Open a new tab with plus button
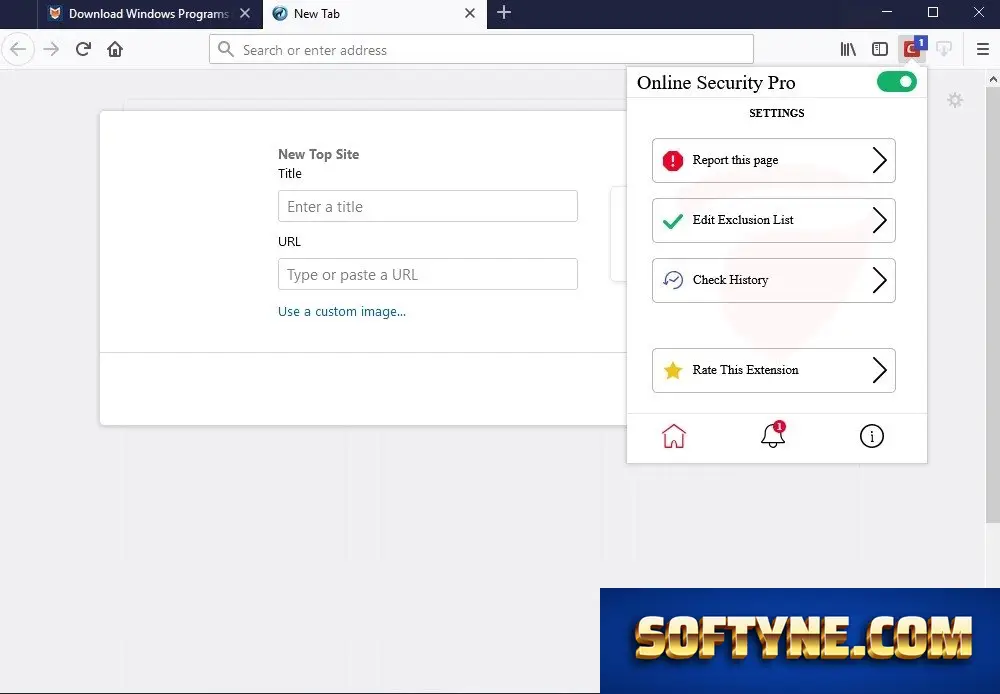This screenshot has height=694, width=1000. coord(504,13)
